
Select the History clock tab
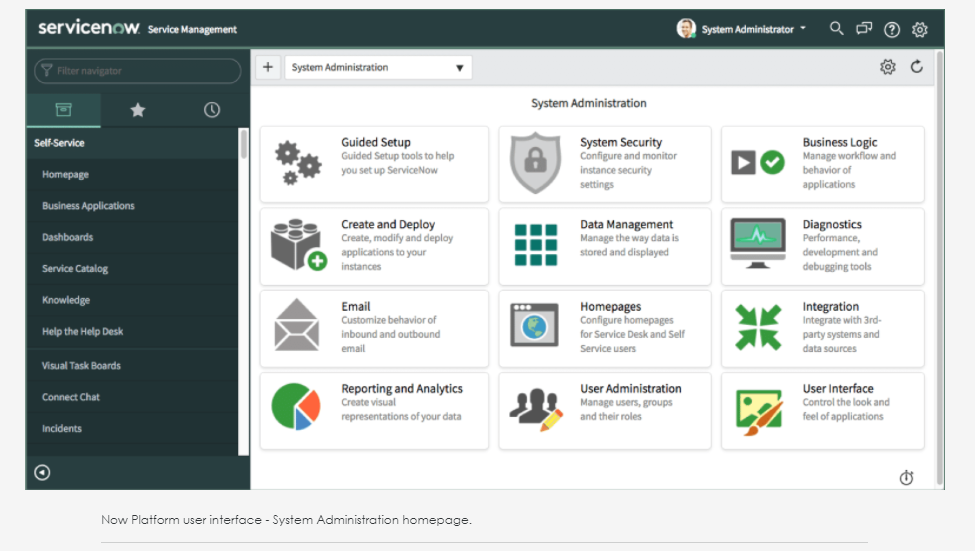coord(211,110)
